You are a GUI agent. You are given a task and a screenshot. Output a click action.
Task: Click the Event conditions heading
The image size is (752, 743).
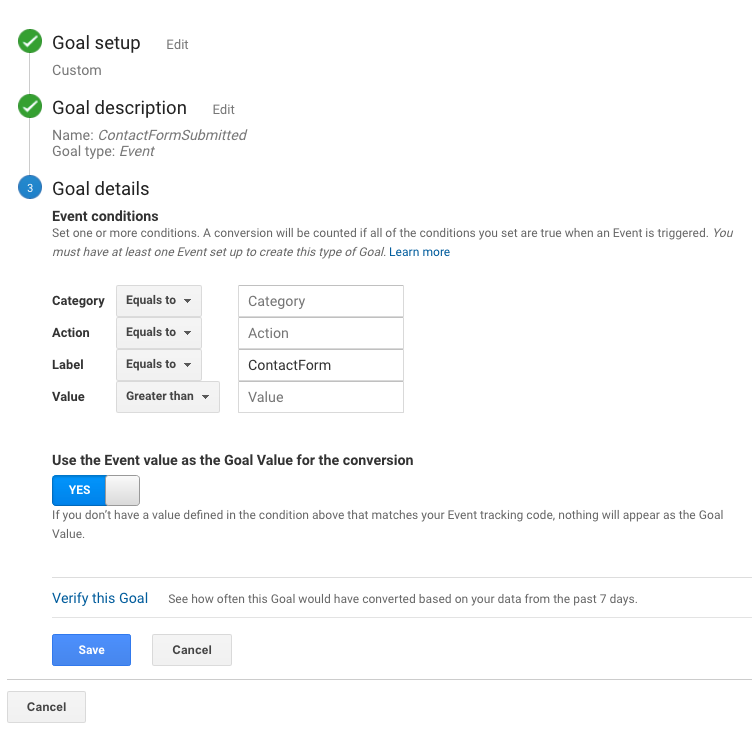point(105,216)
